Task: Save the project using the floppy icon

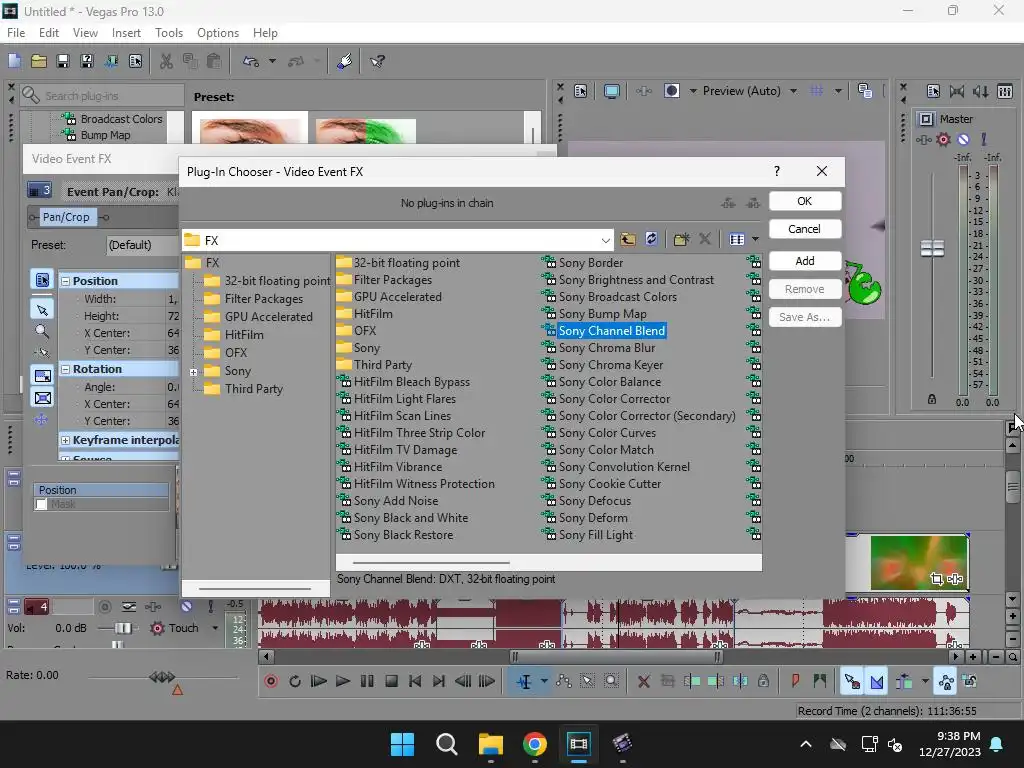Action: click(63, 61)
